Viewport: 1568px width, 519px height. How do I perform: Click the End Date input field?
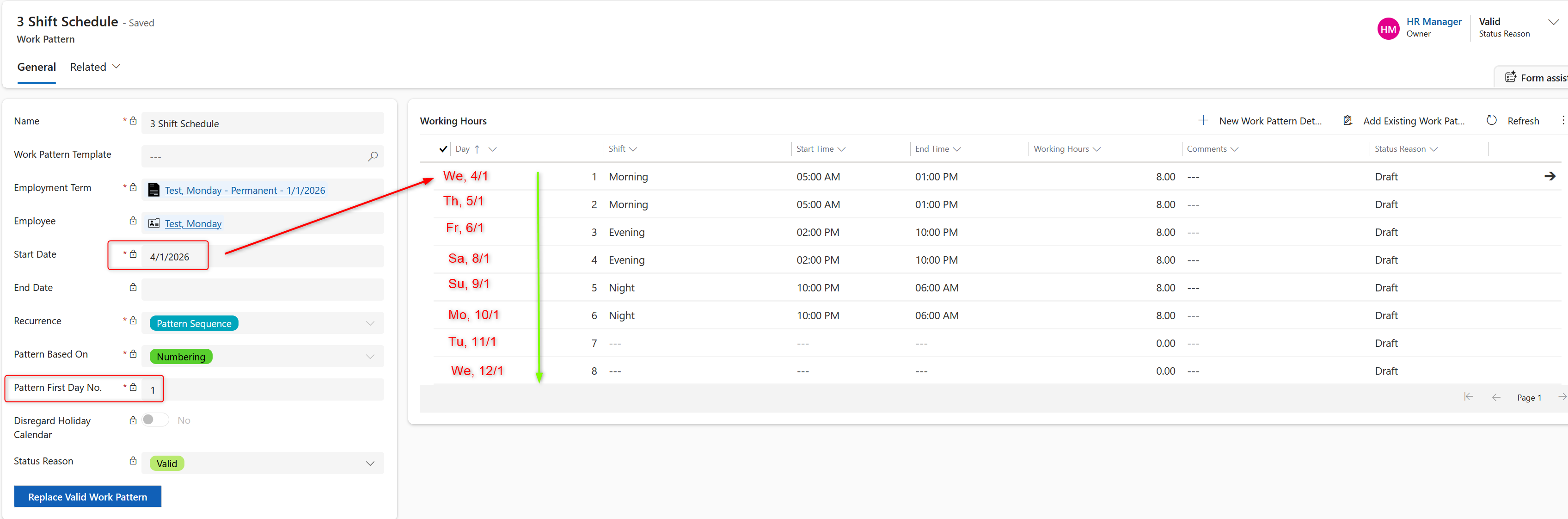tap(263, 290)
